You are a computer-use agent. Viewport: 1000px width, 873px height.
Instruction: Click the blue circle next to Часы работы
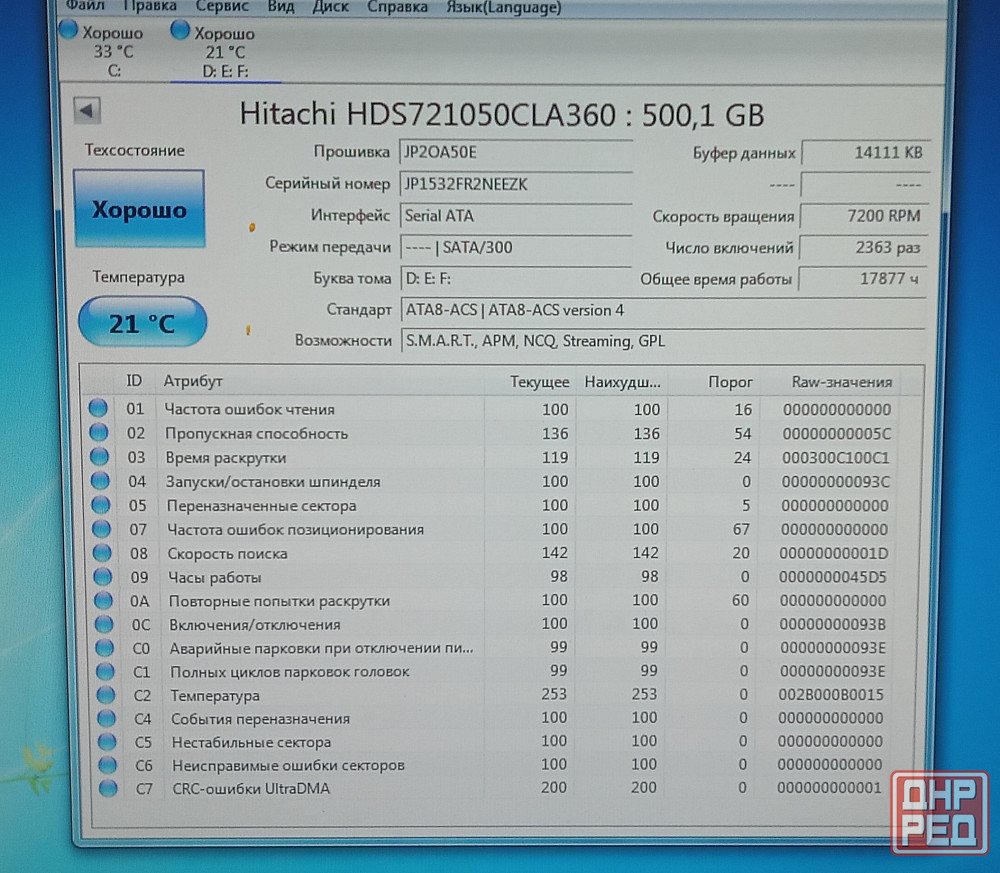pyautogui.click(x=101, y=577)
